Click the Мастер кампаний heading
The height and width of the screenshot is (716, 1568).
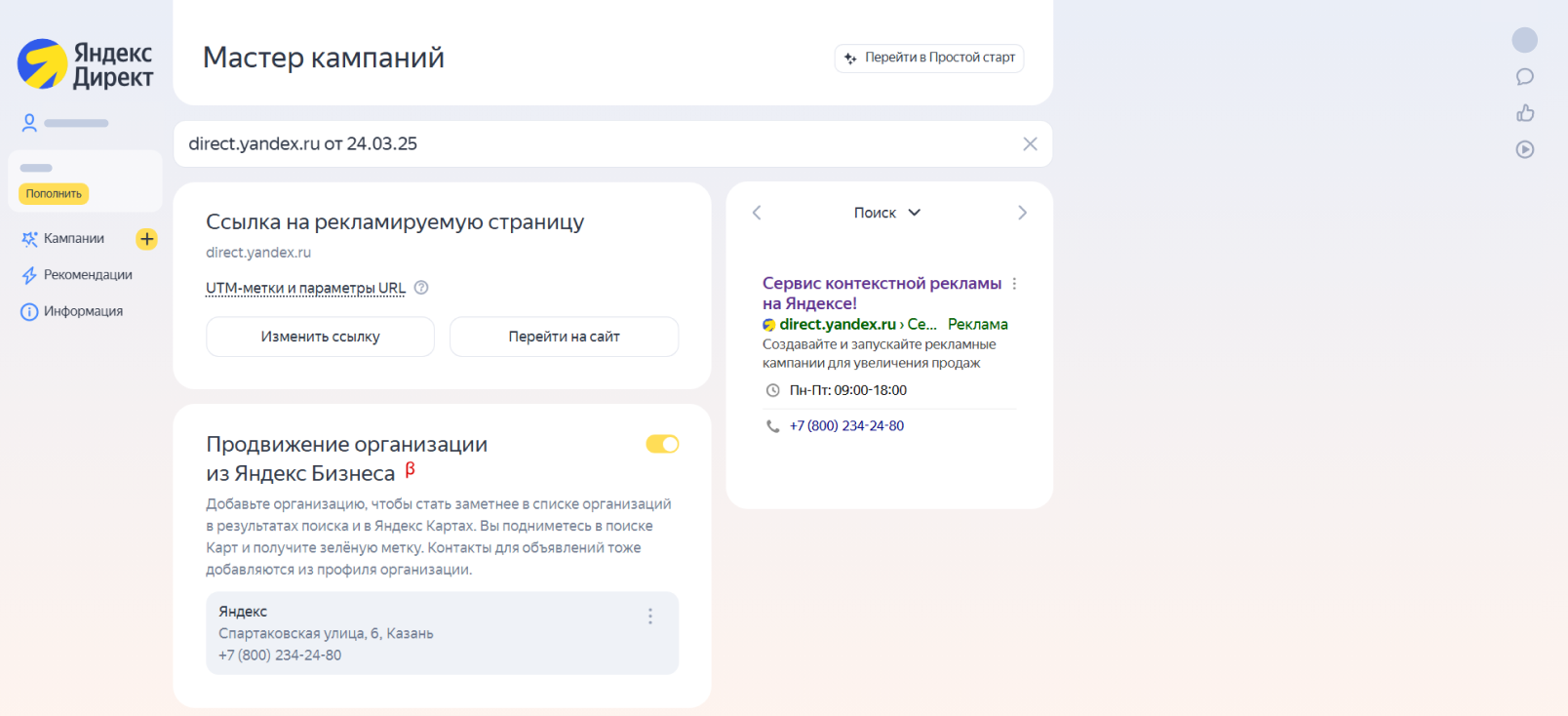[x=323, y=58]
